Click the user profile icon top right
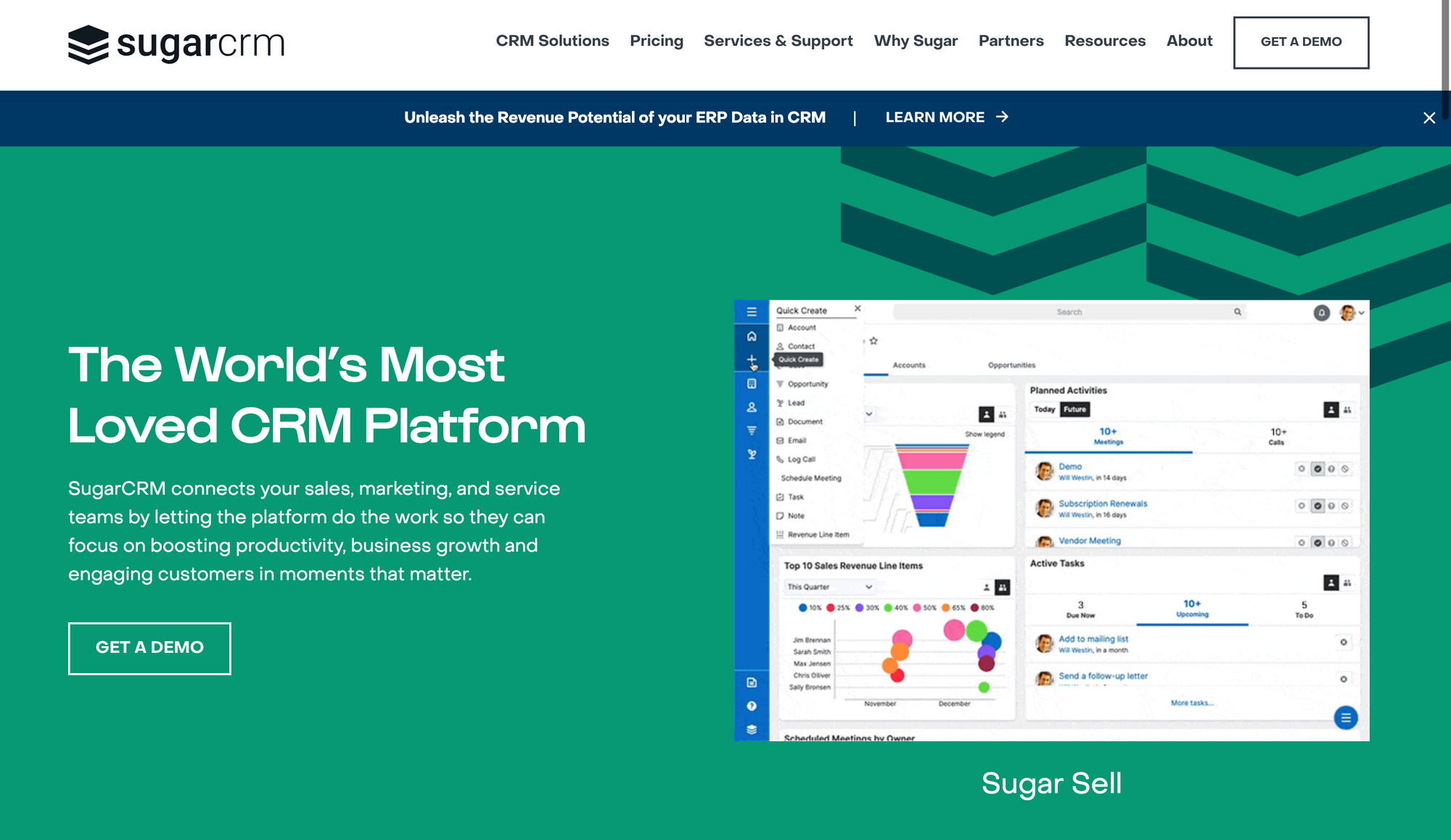Viewport: 1451px width, 840px height. [x=1348, y=312]
